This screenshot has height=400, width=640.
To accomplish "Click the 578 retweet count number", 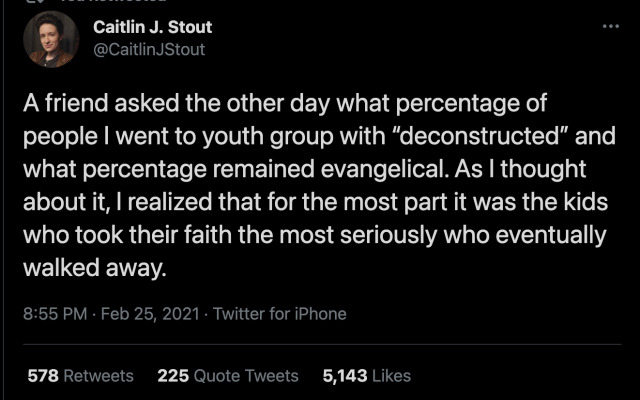I will 42,376.
